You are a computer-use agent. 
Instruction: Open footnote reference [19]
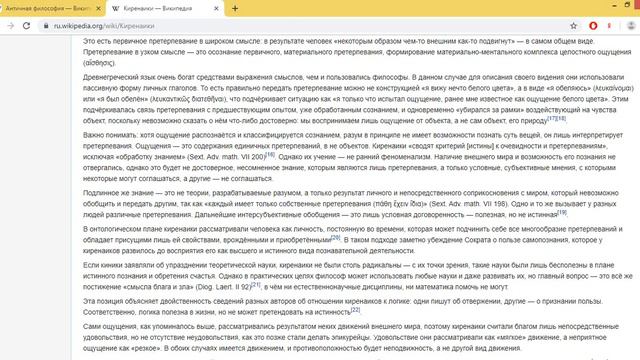click(562, 213)
